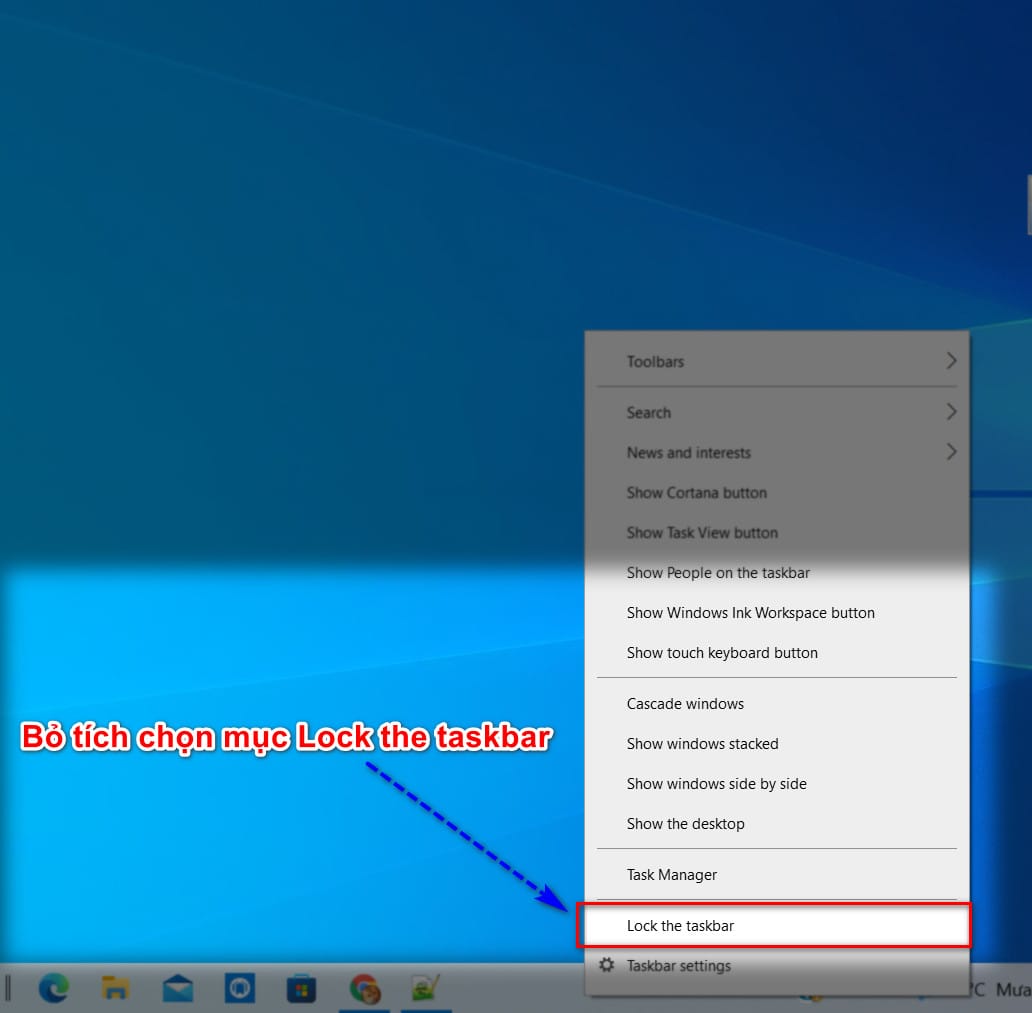Viewport: 1032px width, 1013px height.
Task: Toggle Show touch keyboard button
Action: [x=777, y=653]
